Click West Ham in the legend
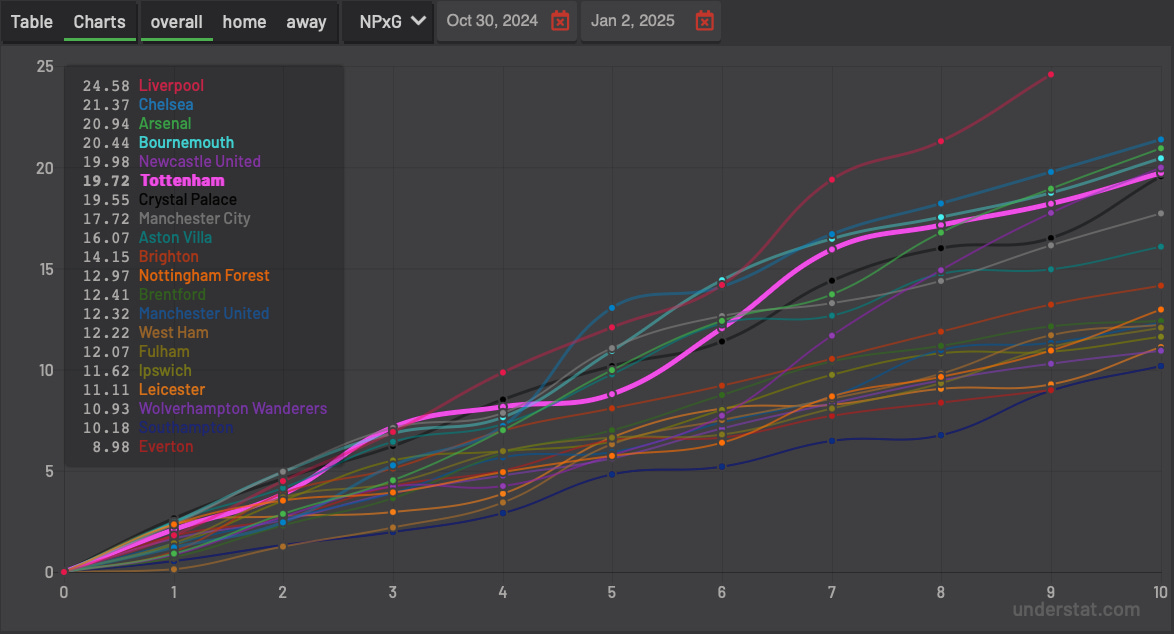Screen dimensions: 1174x634 (x=174, y=332)
